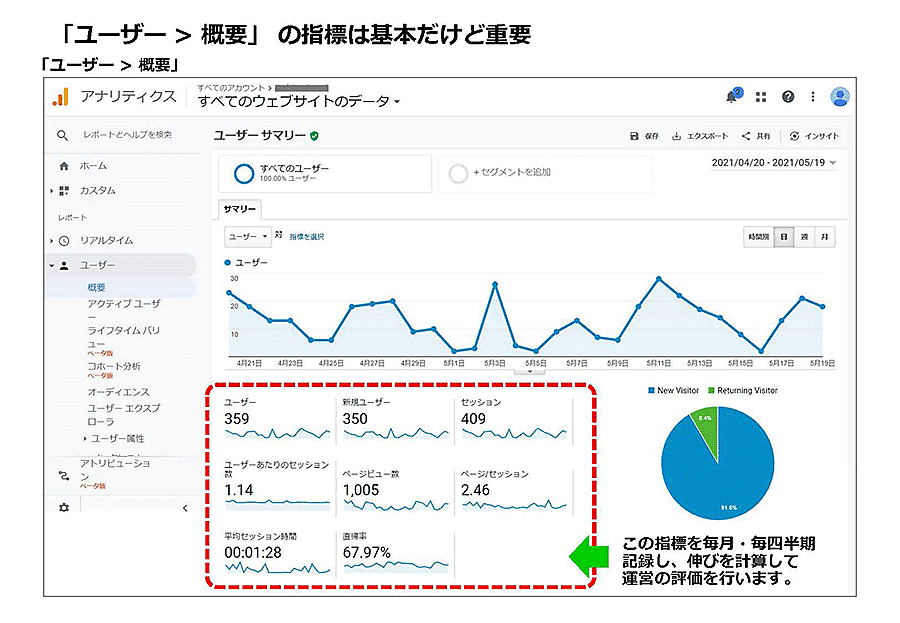Click the Insights (インサイト) icon button
The width and height of the screenshot is (900, 623).
pos(814,136)
